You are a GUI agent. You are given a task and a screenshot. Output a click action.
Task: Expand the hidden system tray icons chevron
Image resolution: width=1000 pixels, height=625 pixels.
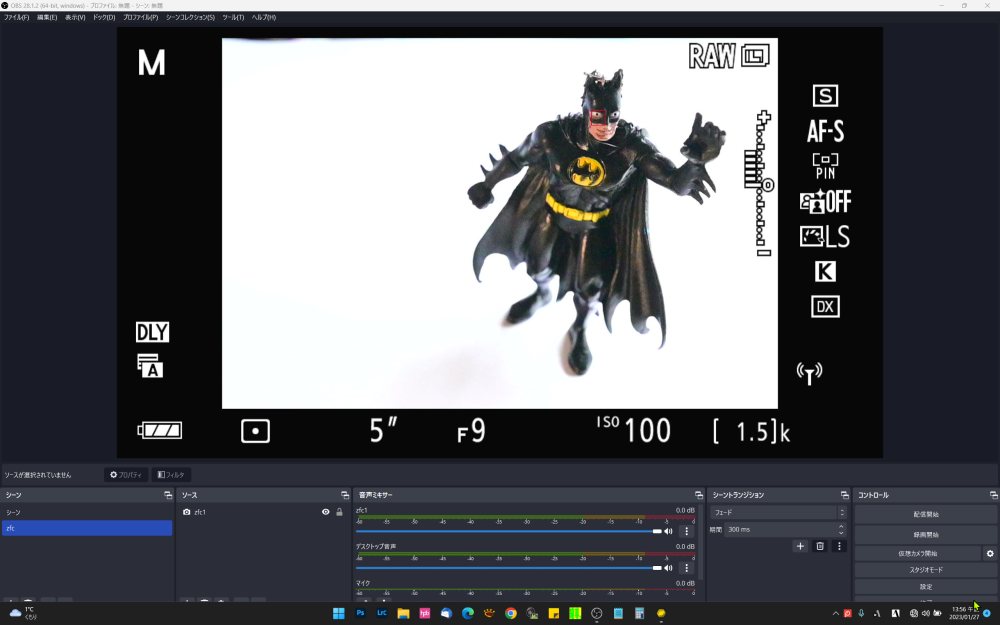[x=835, y=614]
